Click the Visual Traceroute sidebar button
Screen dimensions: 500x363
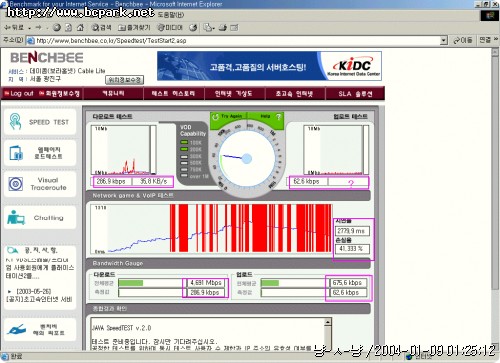tap(40, 184)
